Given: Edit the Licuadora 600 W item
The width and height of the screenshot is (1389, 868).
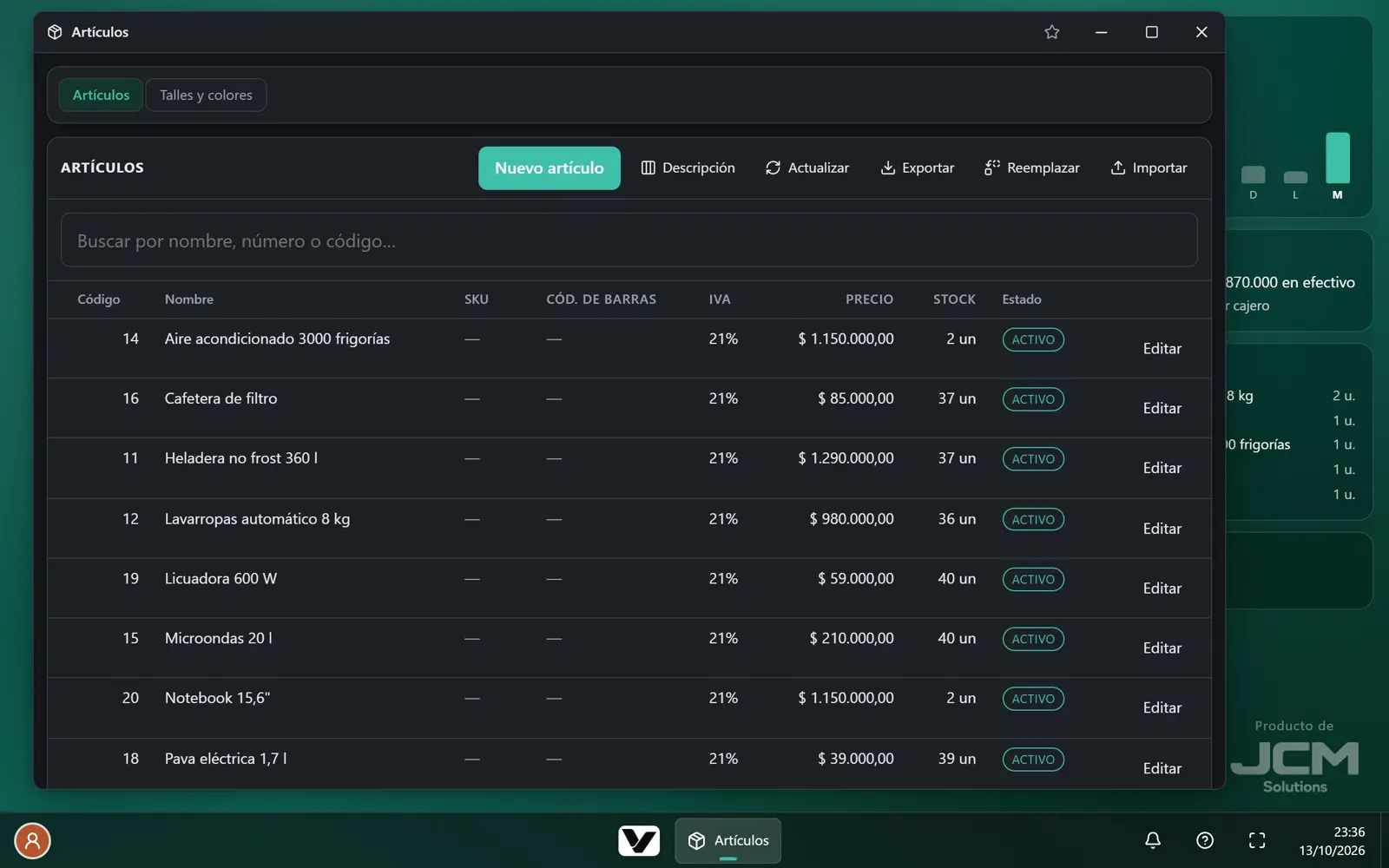Looking at the screenshot, I should [1162, 589].
